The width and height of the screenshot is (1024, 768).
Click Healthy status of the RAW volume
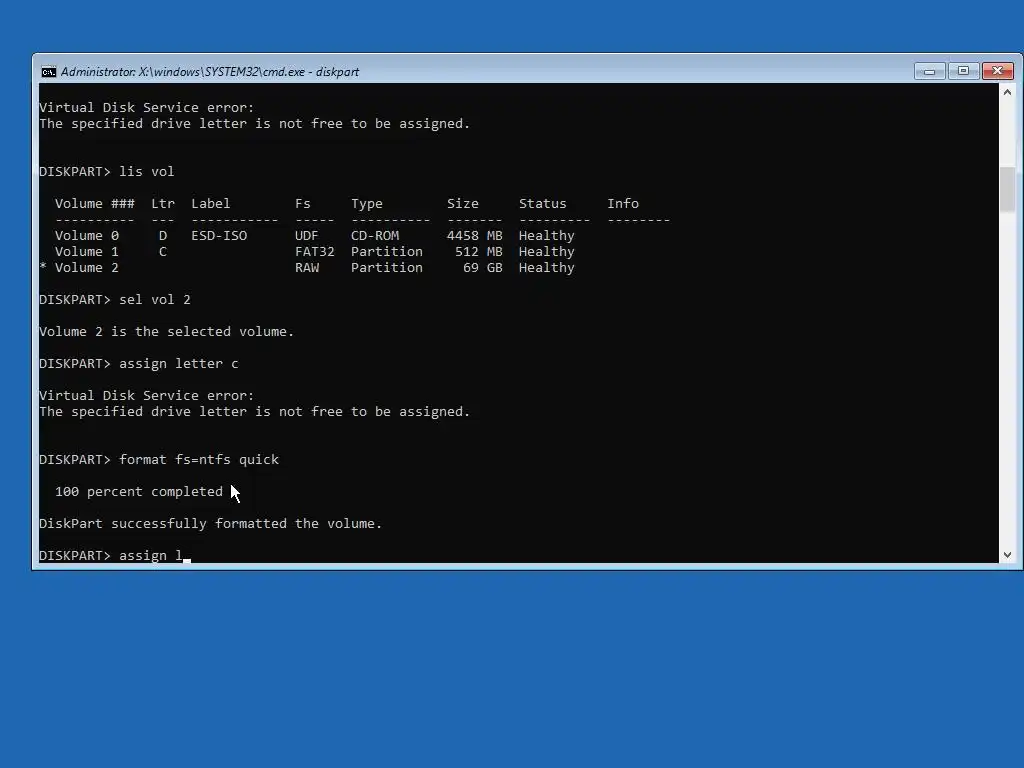click(x=547, y=267)
